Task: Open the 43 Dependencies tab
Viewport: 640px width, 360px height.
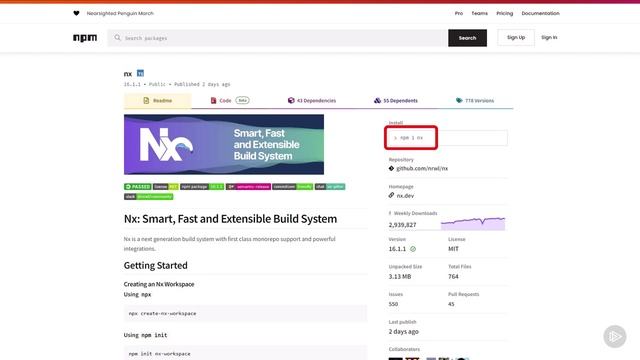Action: click(312, 100)
